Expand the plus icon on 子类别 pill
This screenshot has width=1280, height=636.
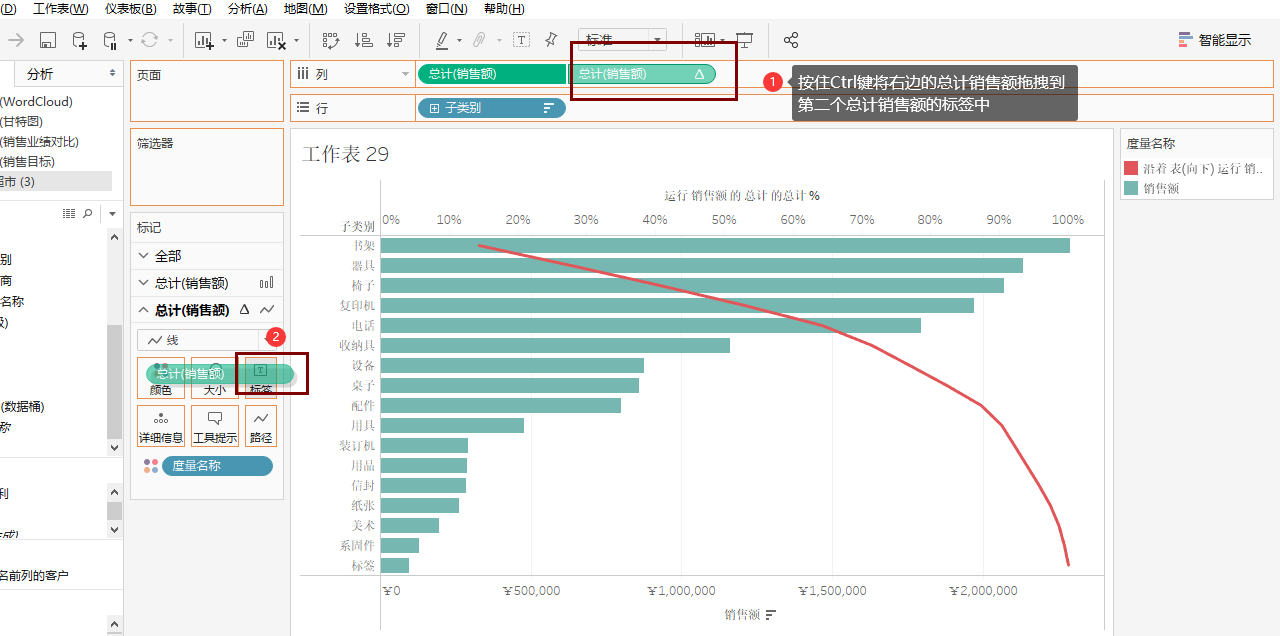(x=434, y=108)
